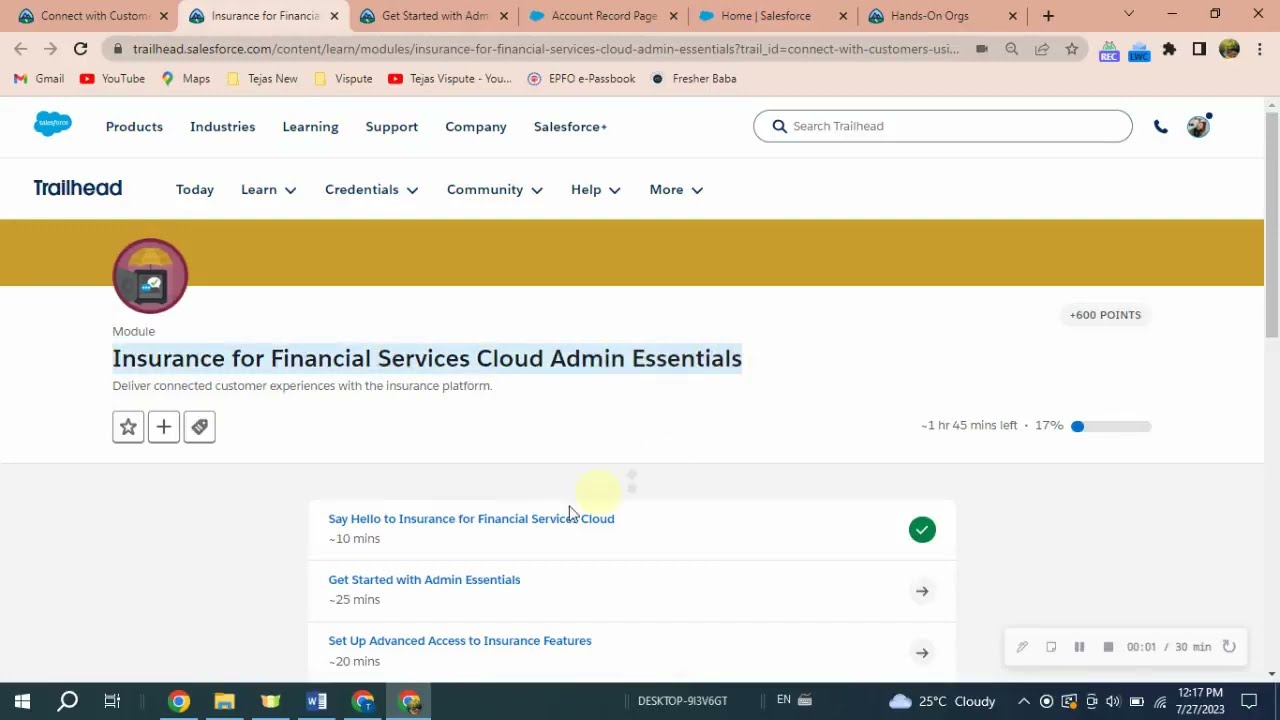Expand the Help dropdown menu
1280x720 pixels.
point(596,189)
